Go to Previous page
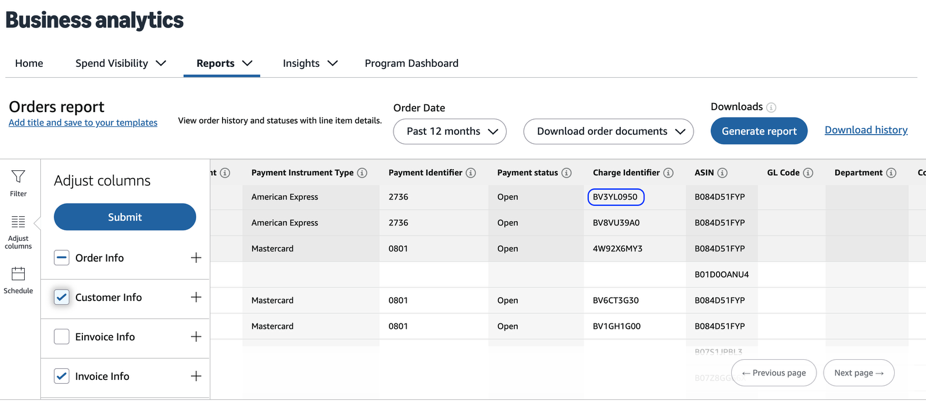The width and height of the screenshot is (926, 404). [774, 373]
